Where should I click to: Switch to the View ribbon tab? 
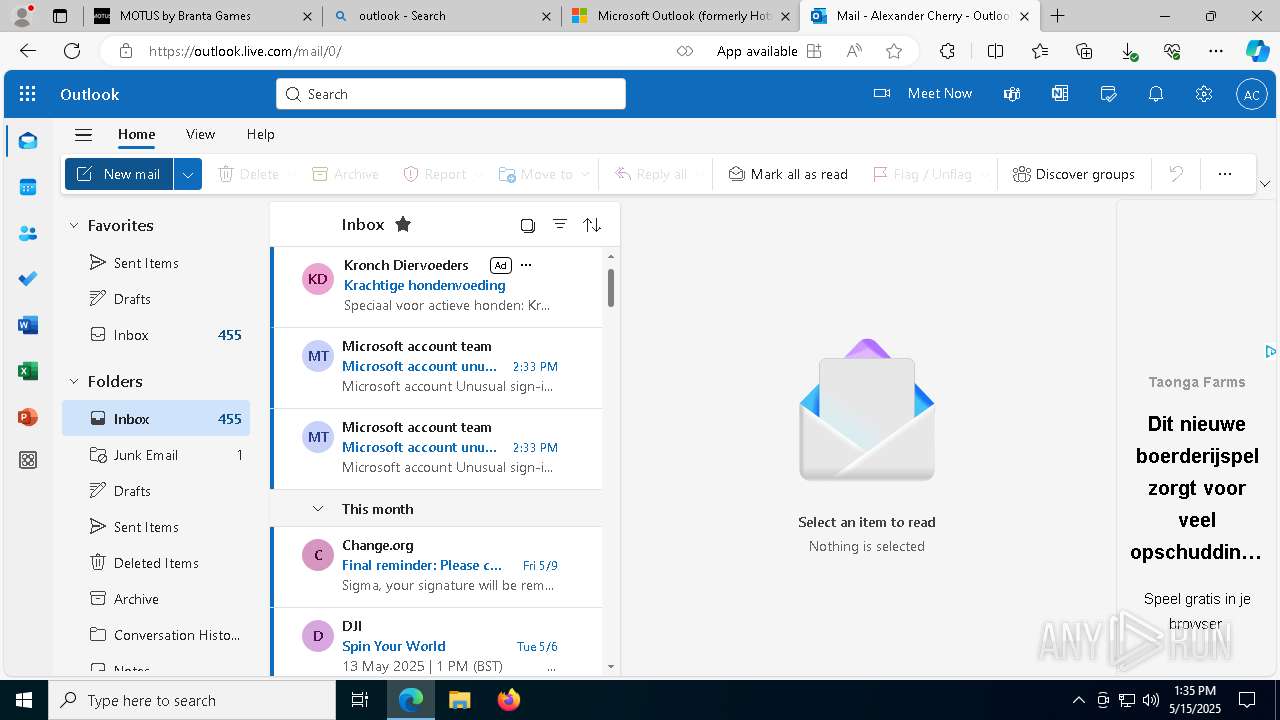[x=200, y=134]
